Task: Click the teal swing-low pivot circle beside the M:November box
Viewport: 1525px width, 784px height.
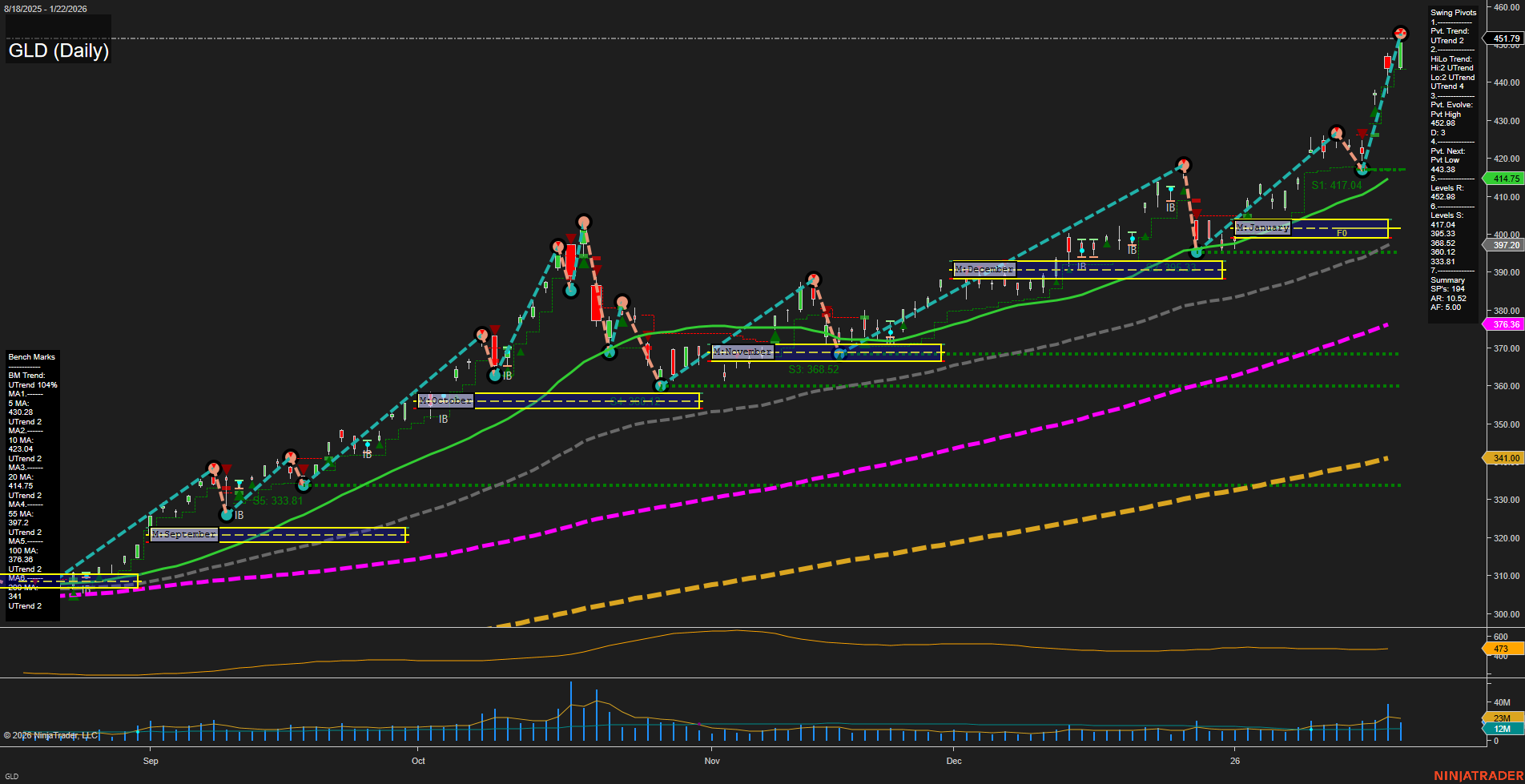Action: [x=838, y=352]
